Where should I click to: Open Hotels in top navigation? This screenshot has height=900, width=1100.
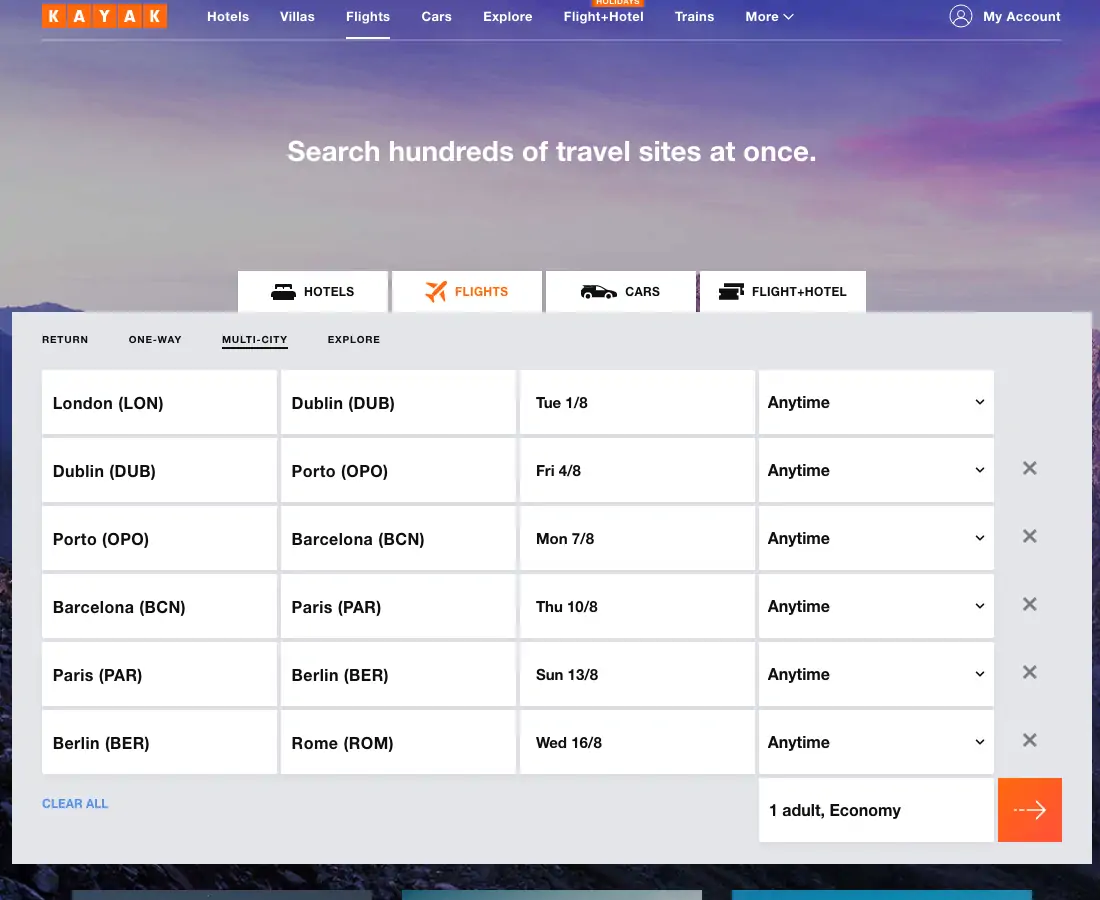pyautogui.click(x=228, y=17)
